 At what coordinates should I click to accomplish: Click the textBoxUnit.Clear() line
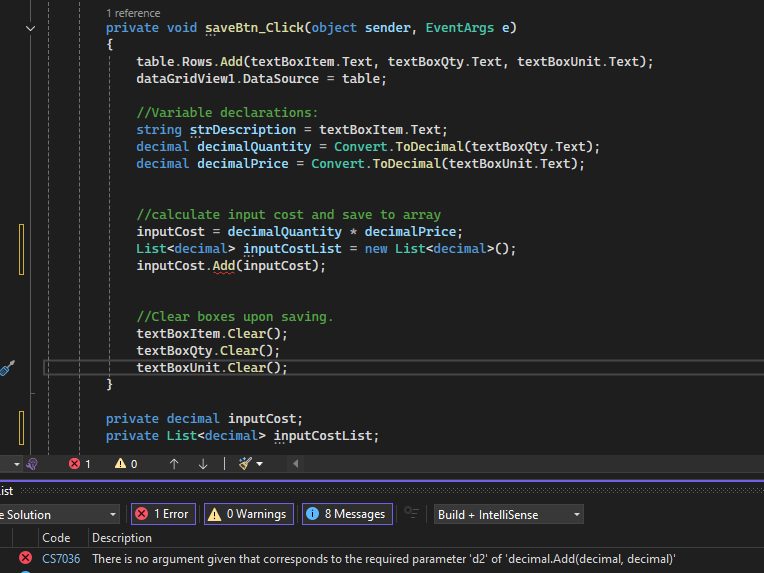click(212, 367)
